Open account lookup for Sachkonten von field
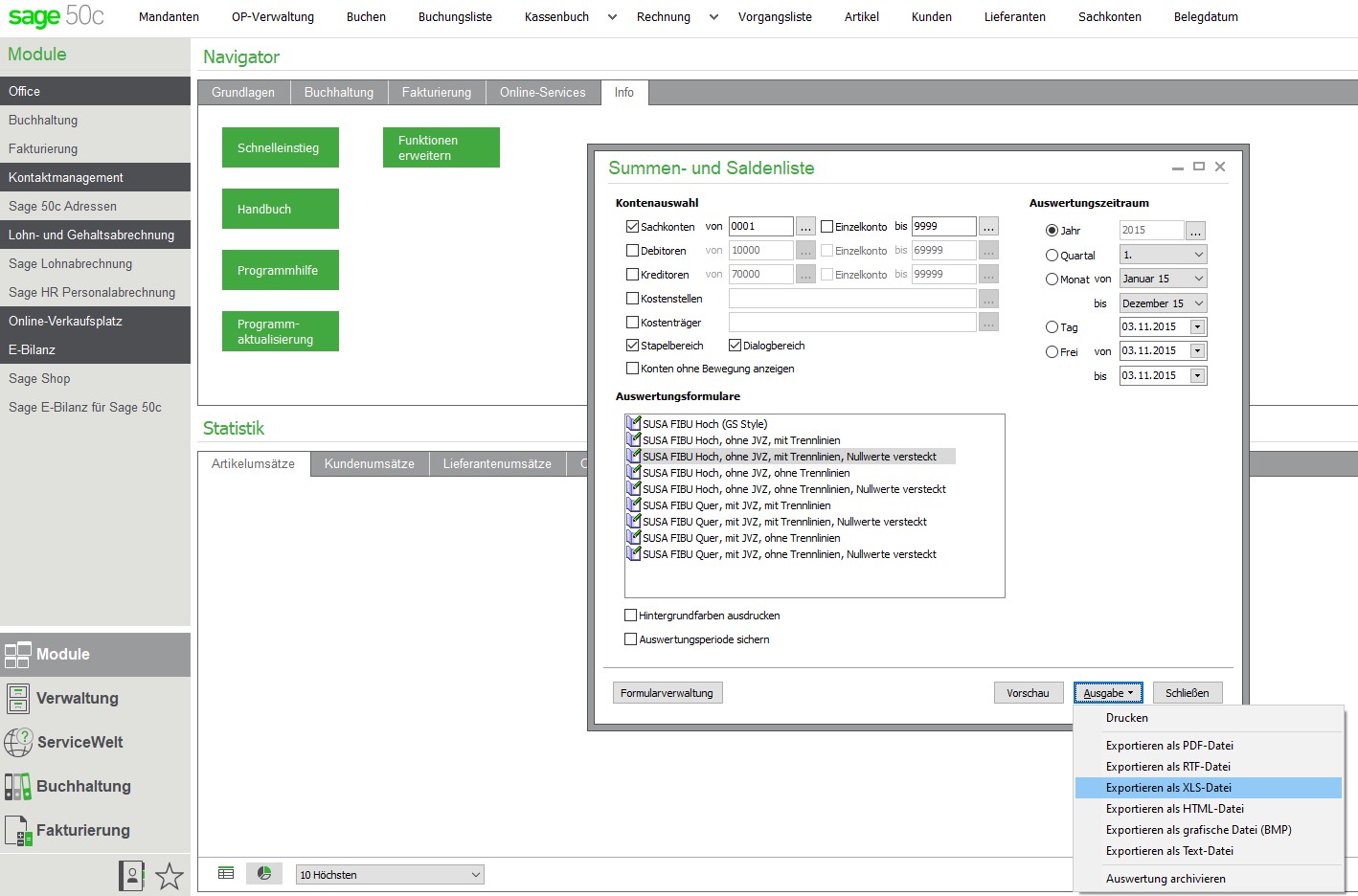The width and height of the screenshot is (1358, 896). (805, 227)
